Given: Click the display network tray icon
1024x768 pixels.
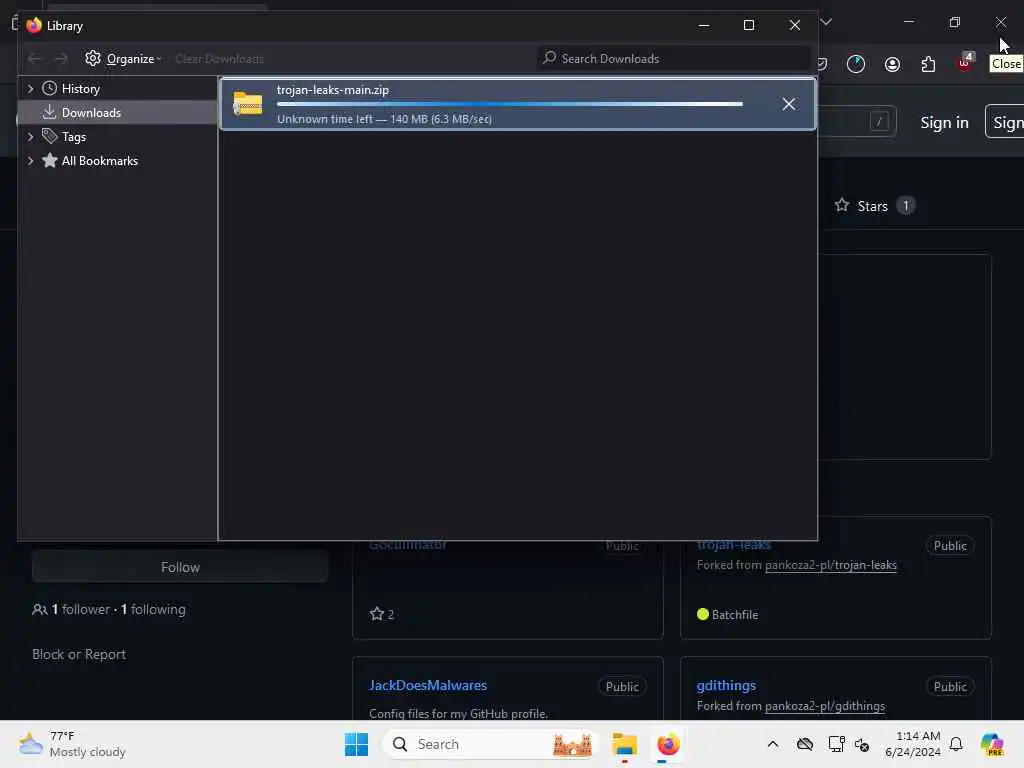Looking at the screenshot, I should pos(837,744).
